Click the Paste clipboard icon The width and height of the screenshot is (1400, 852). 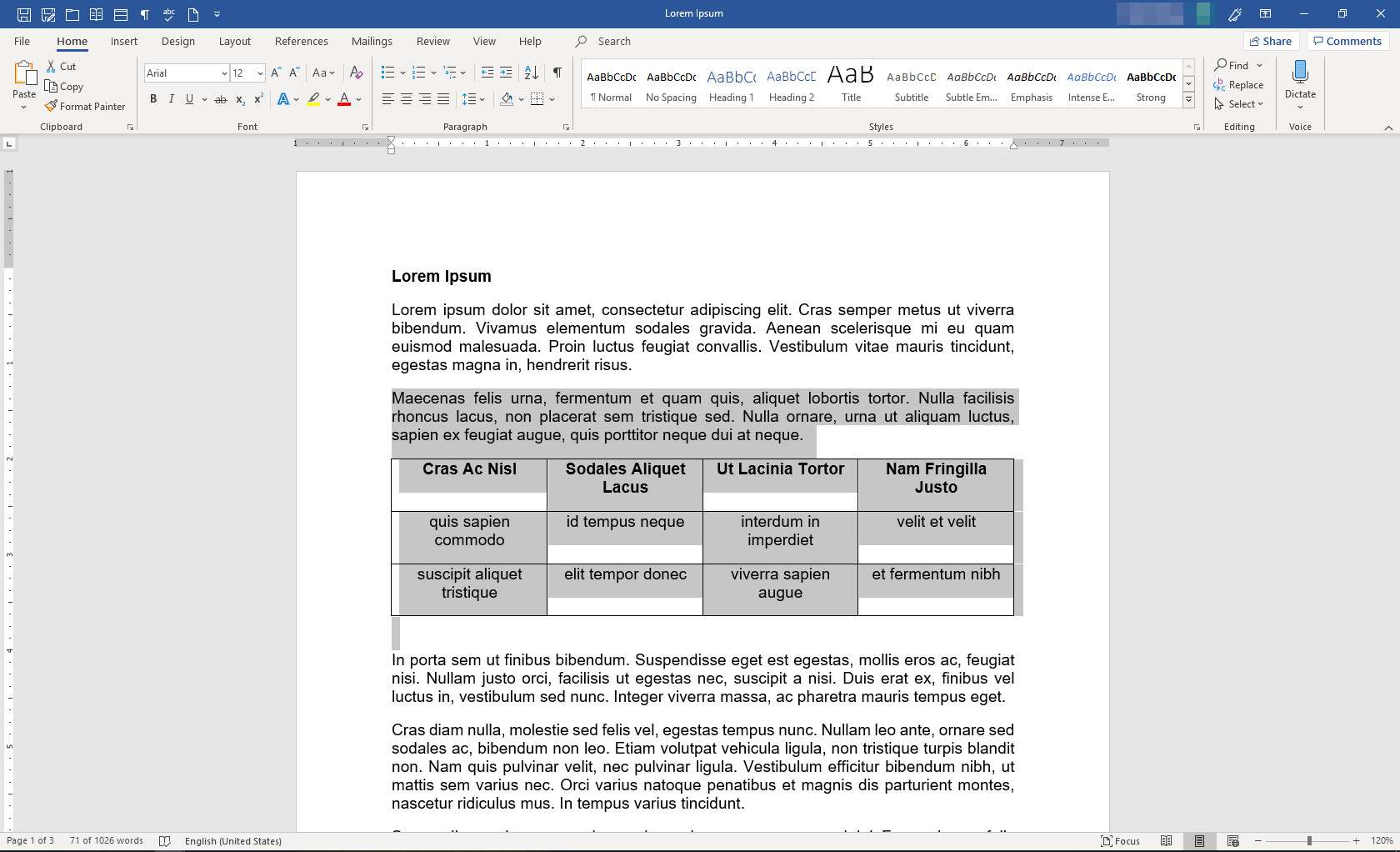coord(24,73)
